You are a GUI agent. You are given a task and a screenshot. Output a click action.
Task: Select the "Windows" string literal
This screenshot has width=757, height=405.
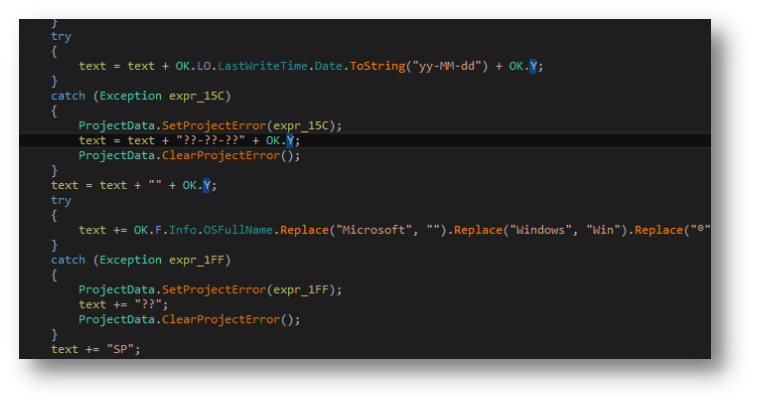pyautogui.click(x=541, y=230)
